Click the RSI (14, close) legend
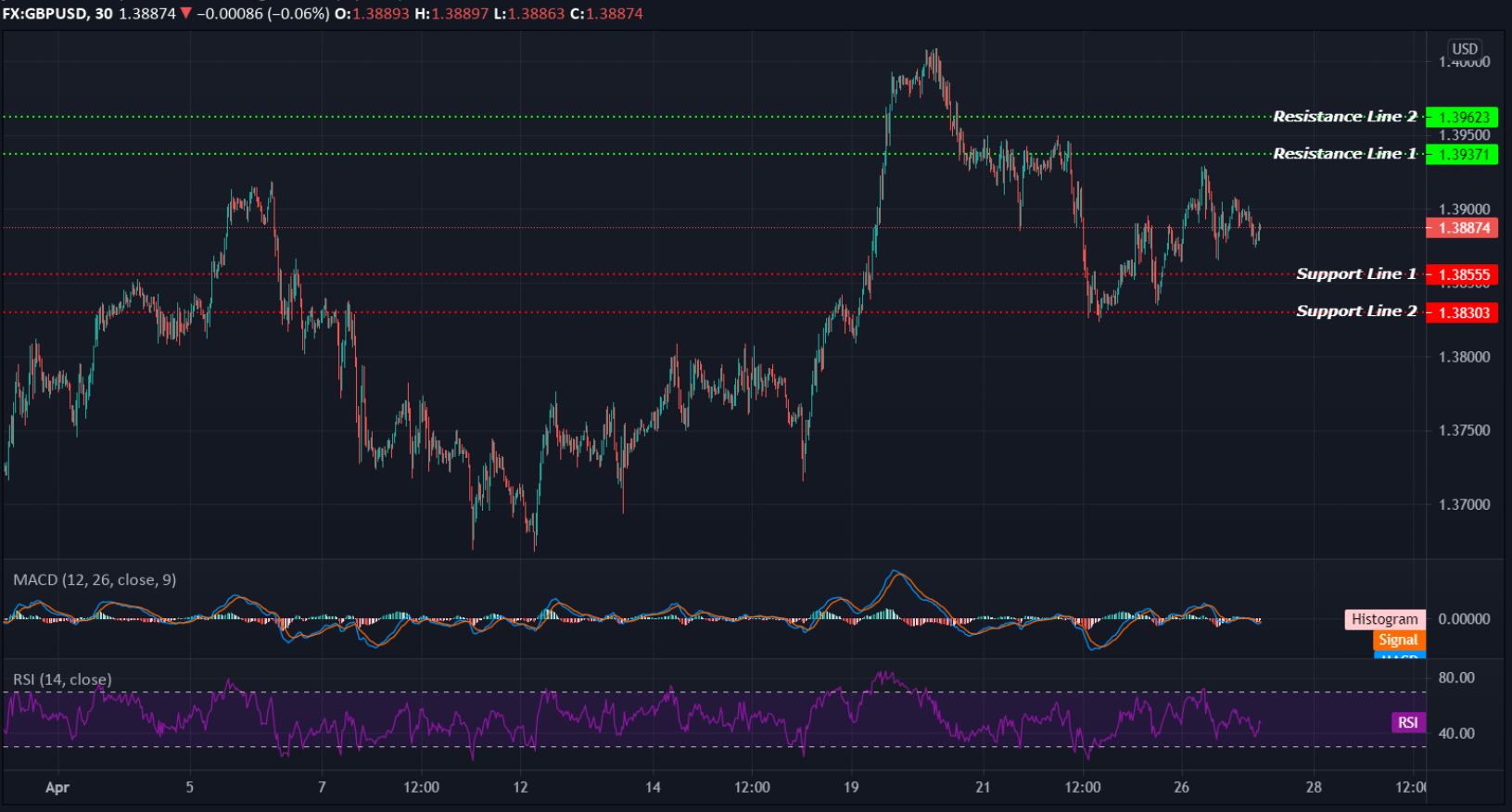The image size is (1512, 812). (62, 679)
